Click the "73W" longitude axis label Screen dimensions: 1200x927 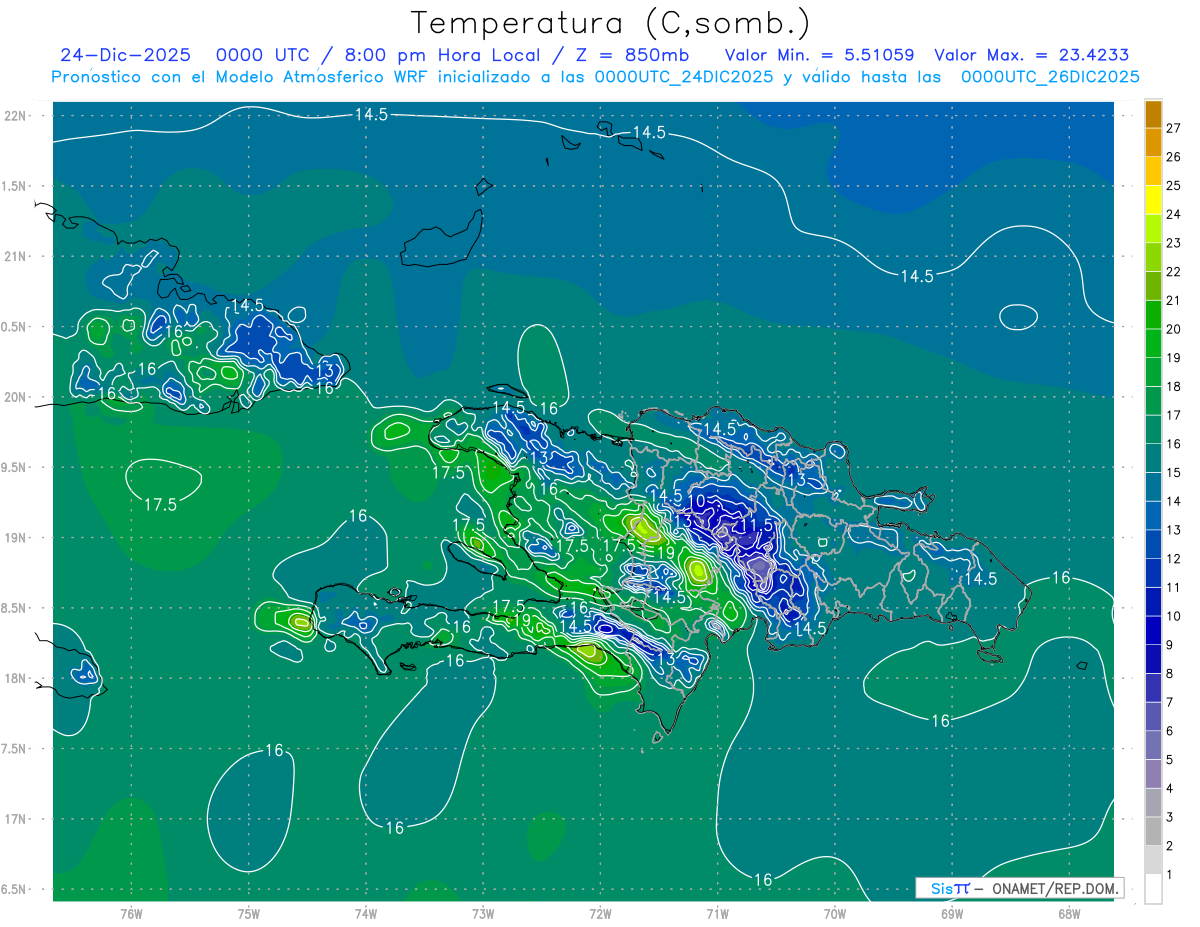(483, 913)
